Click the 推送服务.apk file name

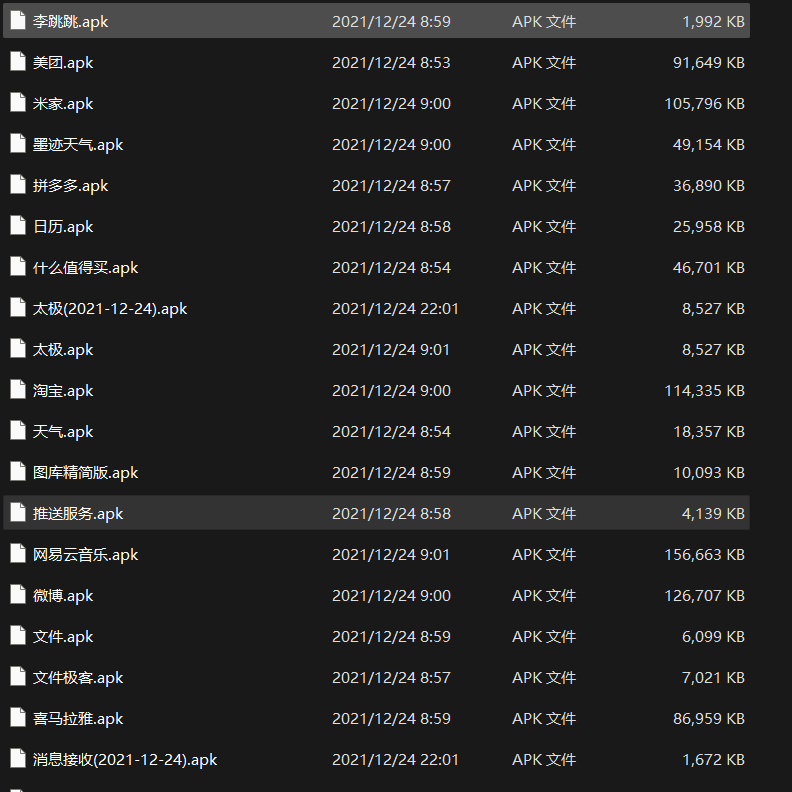[x=78, y=513]
